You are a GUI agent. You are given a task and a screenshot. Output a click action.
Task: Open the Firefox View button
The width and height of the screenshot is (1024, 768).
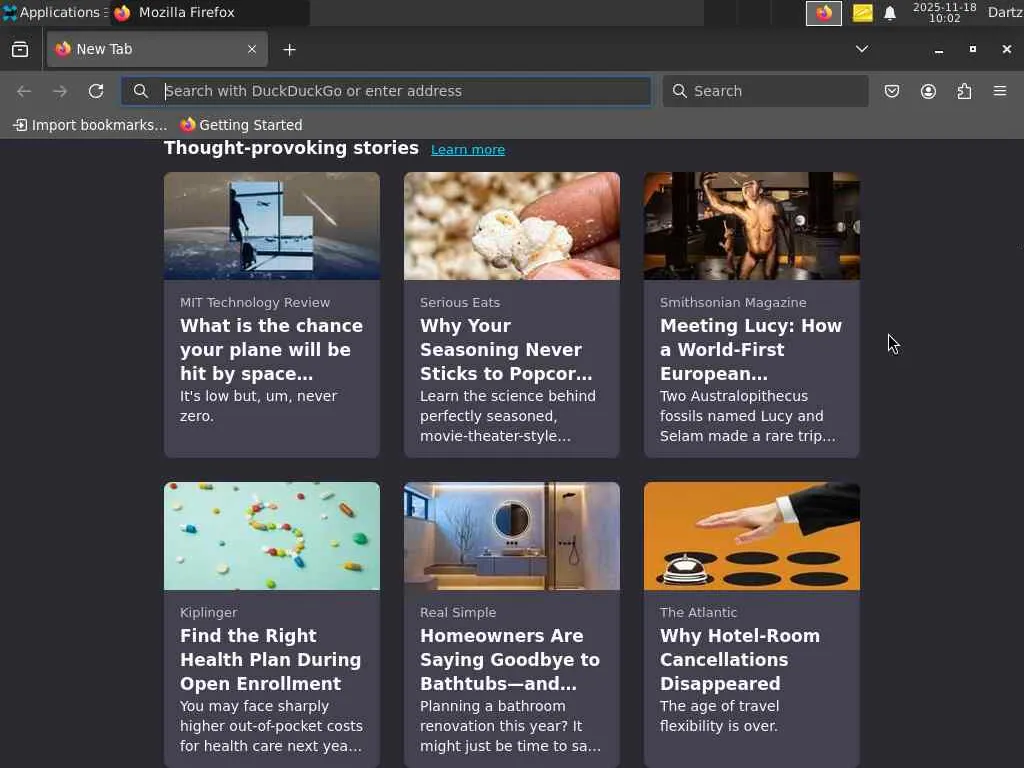tap(20, 49)
